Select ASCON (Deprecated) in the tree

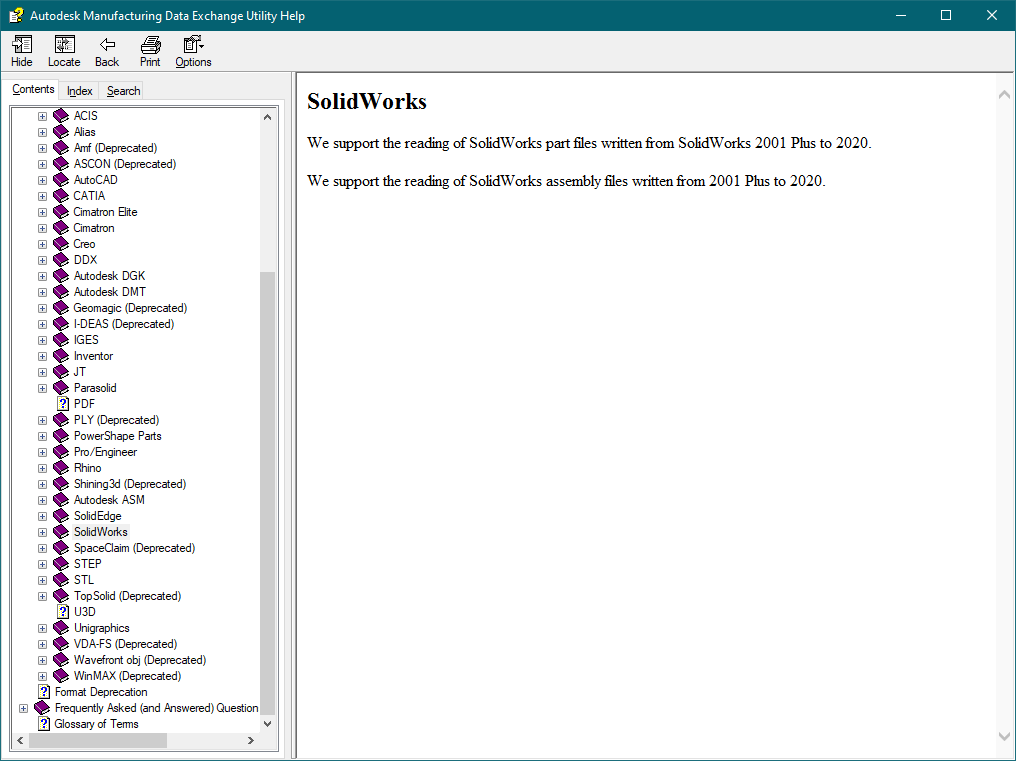point(124,164)
